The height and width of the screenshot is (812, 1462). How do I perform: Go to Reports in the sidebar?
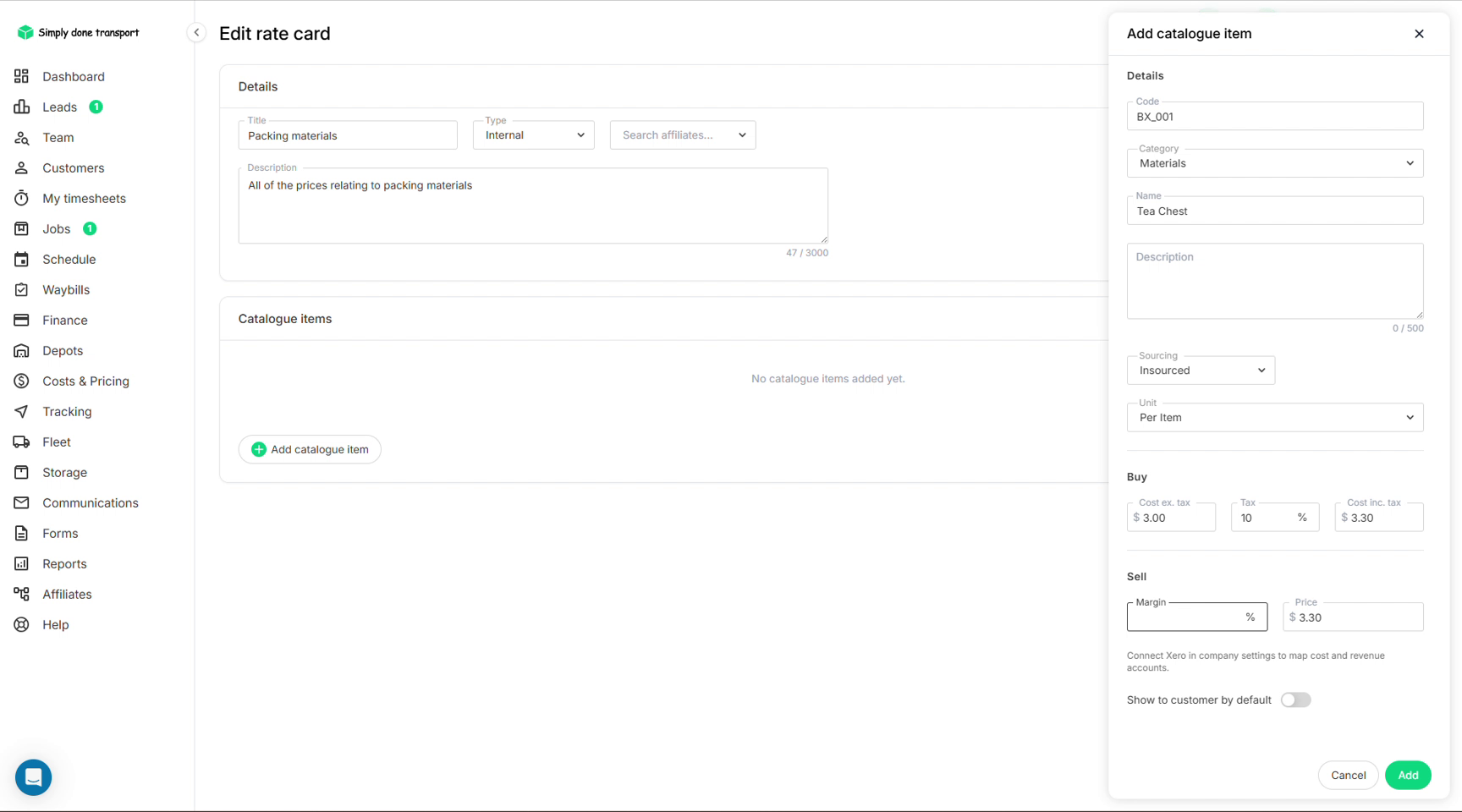[x=64, y=563]
